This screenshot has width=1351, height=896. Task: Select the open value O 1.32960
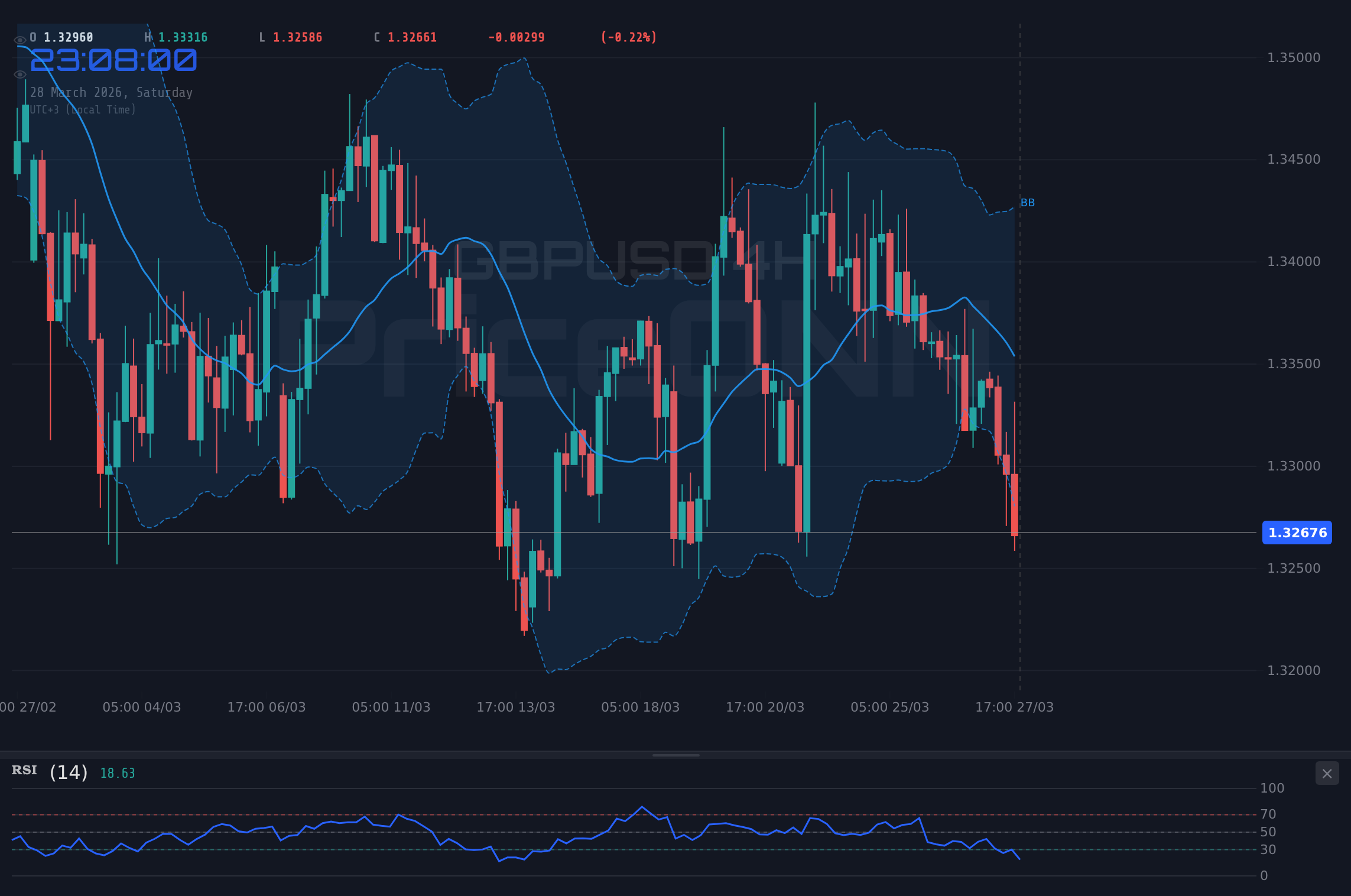pyautogui.click(x=60, y=37)
